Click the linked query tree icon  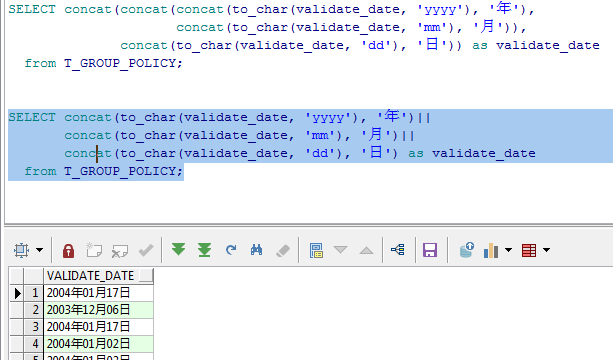click(x=398, y=249)
